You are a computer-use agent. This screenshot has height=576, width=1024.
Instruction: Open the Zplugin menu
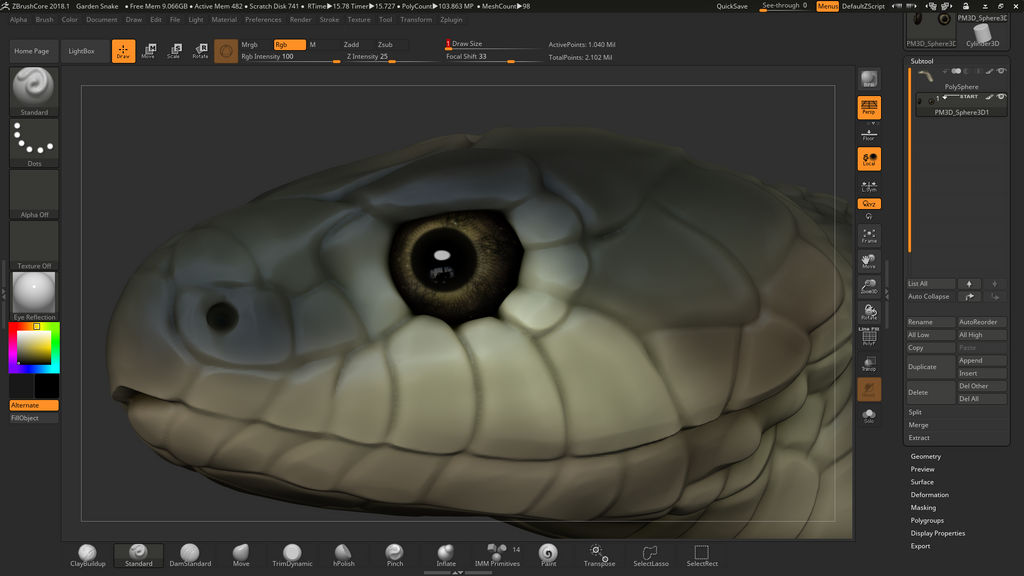click(451, 20)
